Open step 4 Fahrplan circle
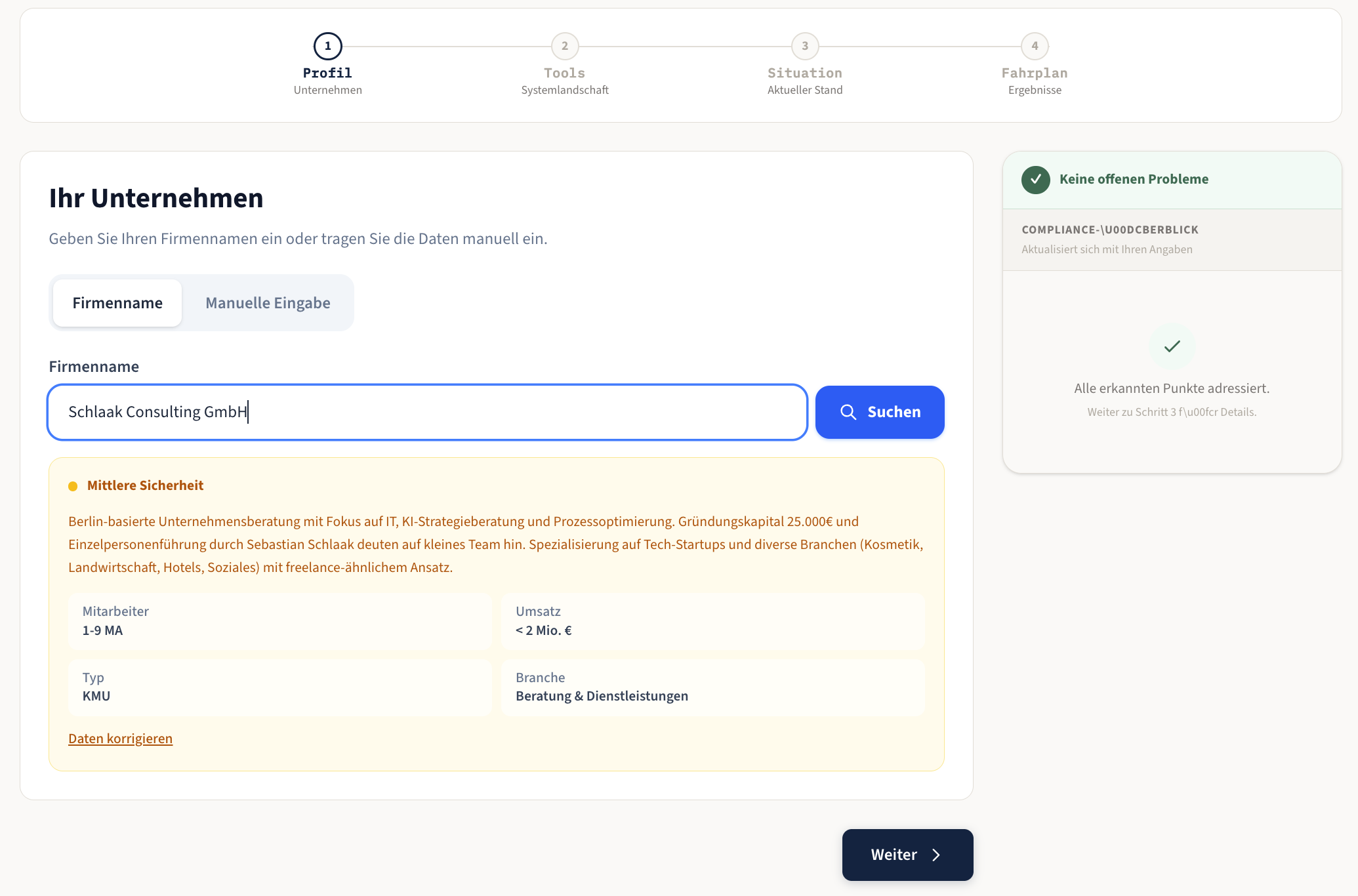 click(x=1034, y=47)
